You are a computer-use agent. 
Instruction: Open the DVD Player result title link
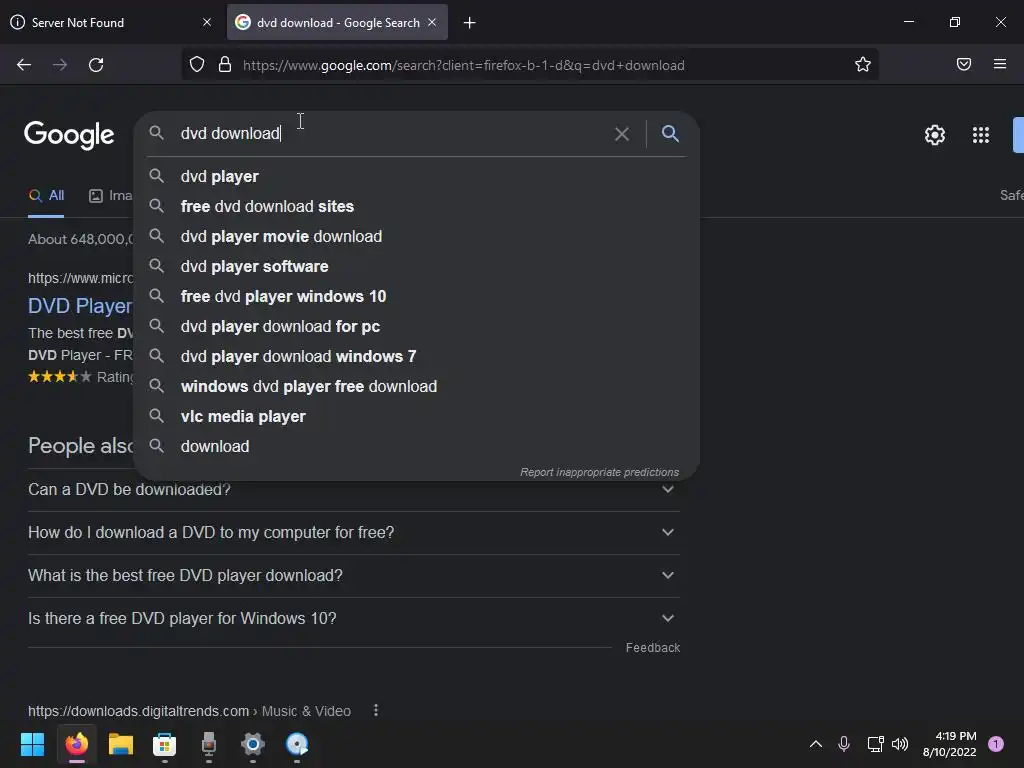coord(80,306)
